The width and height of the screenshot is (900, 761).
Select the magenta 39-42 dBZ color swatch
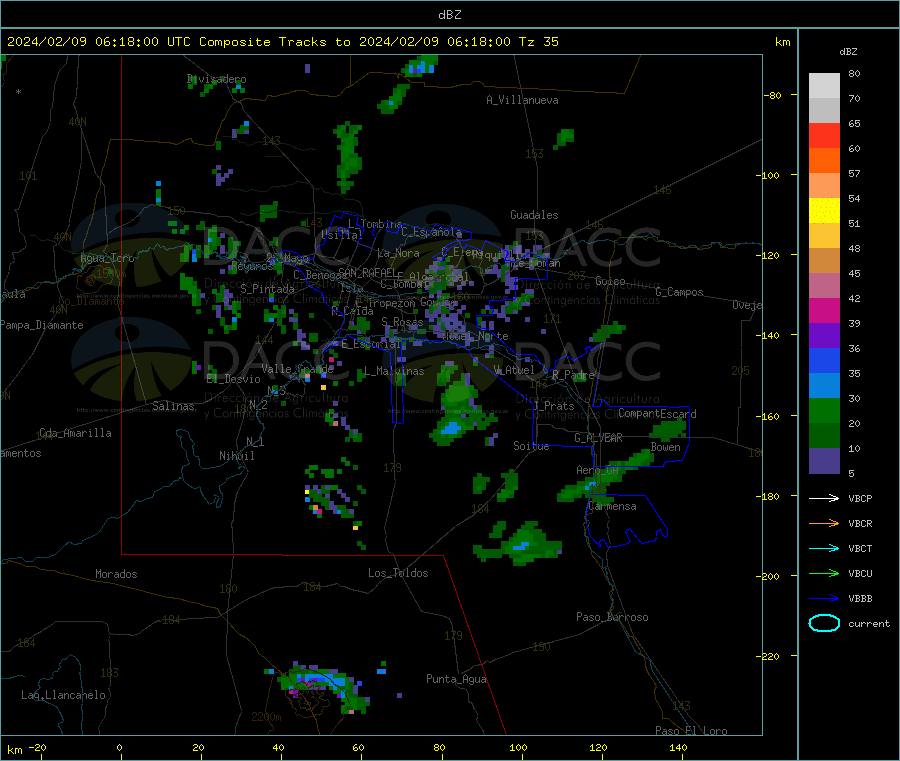pos(824,310)
